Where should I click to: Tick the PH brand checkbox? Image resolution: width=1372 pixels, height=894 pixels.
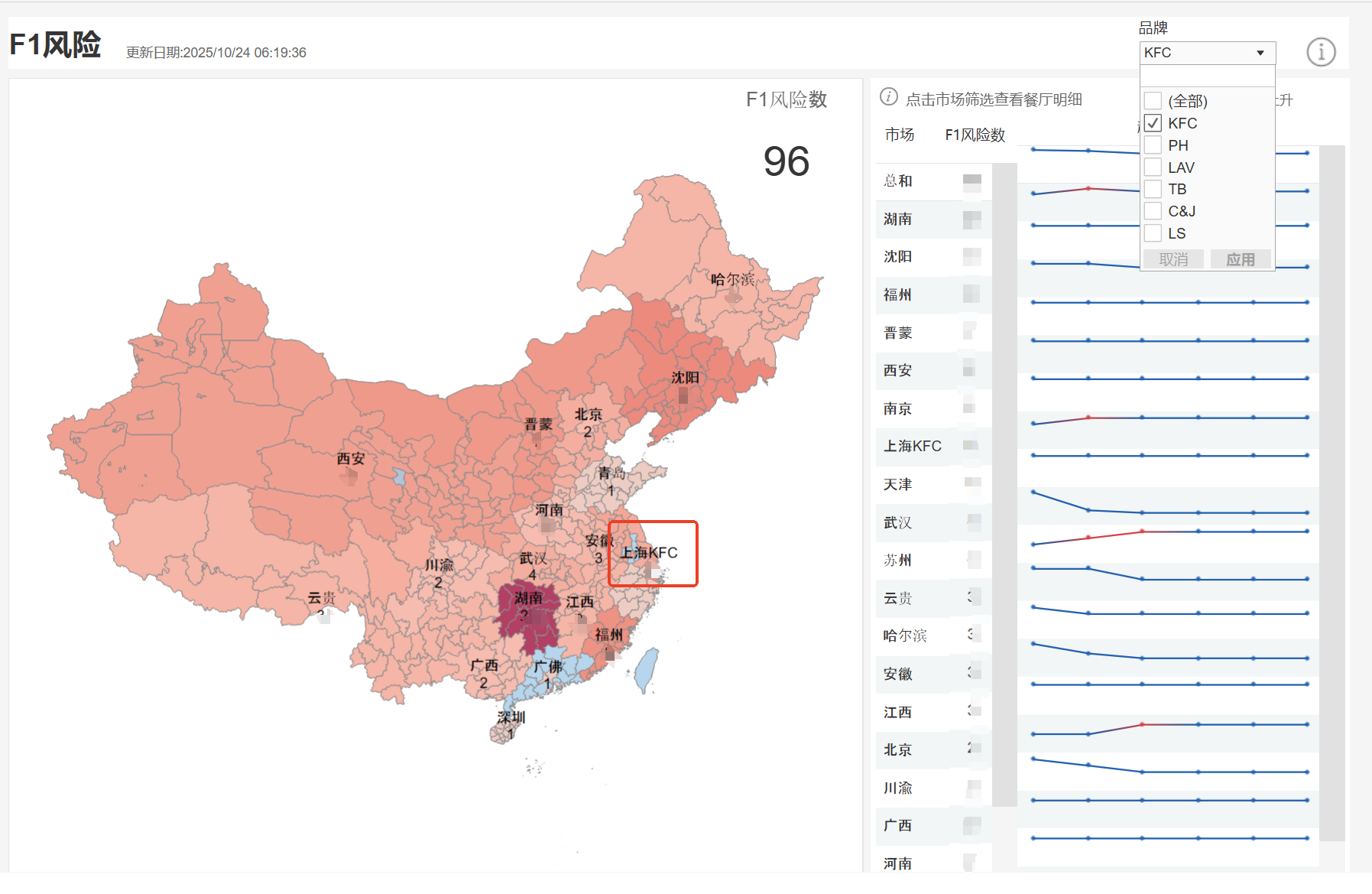click(x=1153, y=145)
